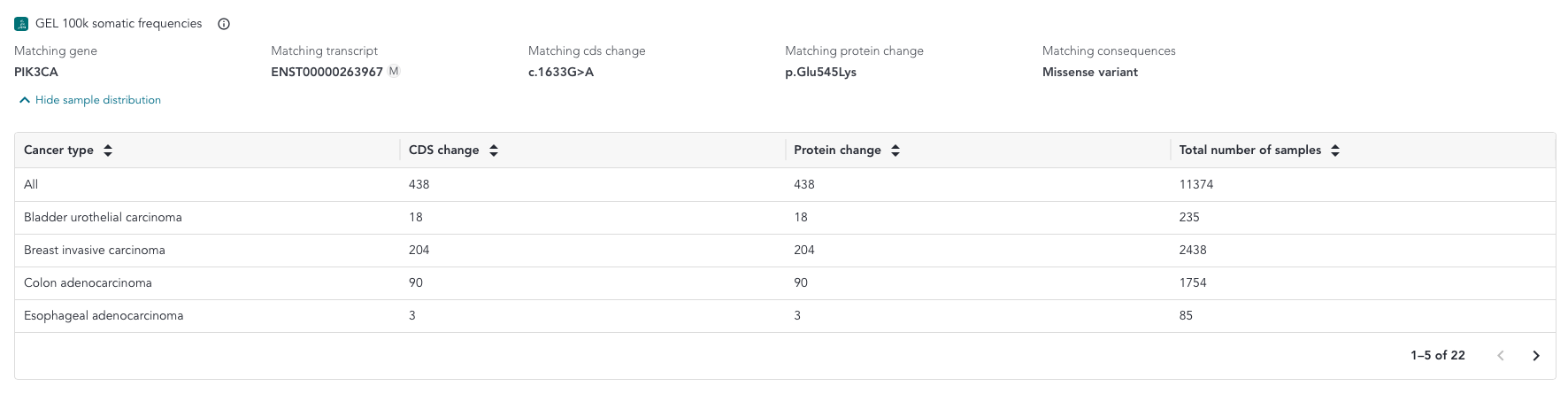Viewport: 1568px width, 394px height.
Task: Click the Bladder urothelial carcinoma row
Action: click(x=785, y=218)
